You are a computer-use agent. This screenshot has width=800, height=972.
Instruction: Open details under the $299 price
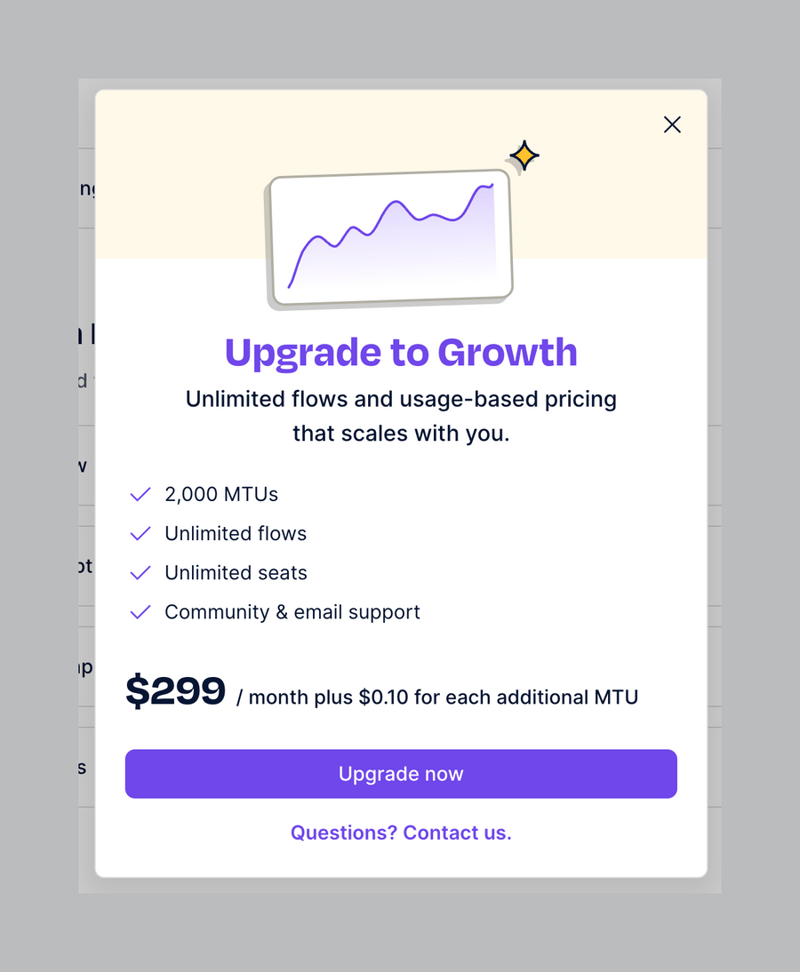[x=177, y=690]
